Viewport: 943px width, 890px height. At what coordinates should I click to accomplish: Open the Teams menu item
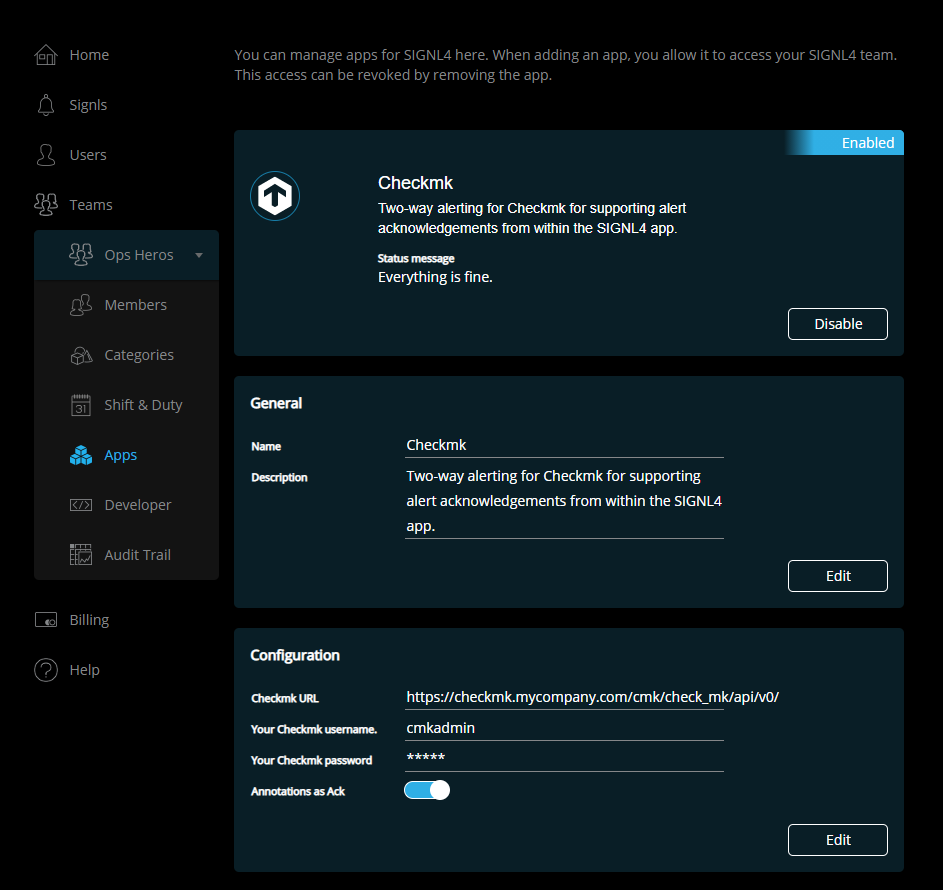click(x=91, y=204)
